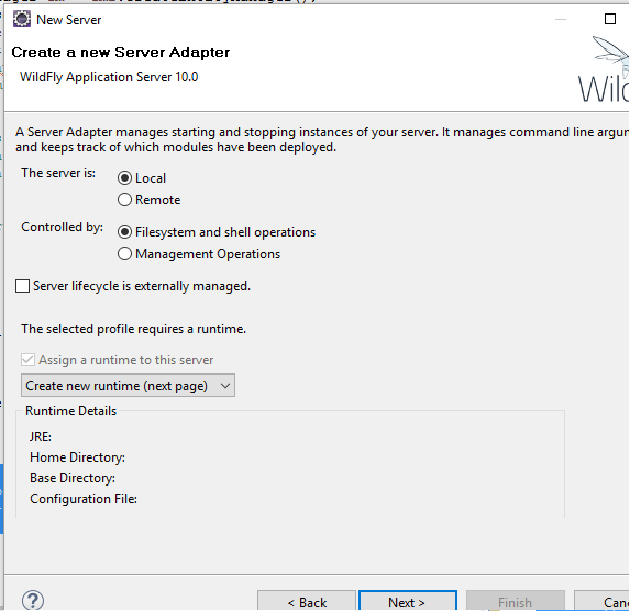Image resolution: width=629 pixels, height=611 pixels.
Task: Select the Remote server radio button
Action: click(x=125, y=199)
